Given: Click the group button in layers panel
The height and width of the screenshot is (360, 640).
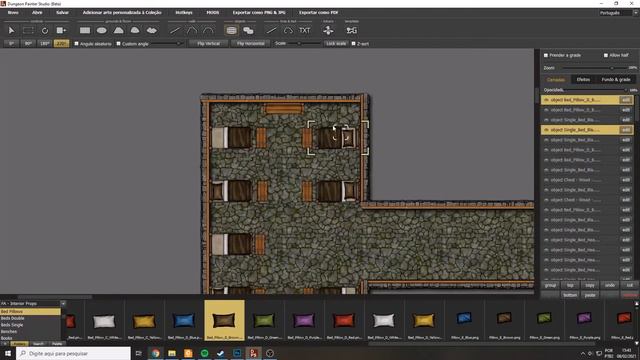Looking at the screenshot, I should pyautogui.click(x=550, y=285).
